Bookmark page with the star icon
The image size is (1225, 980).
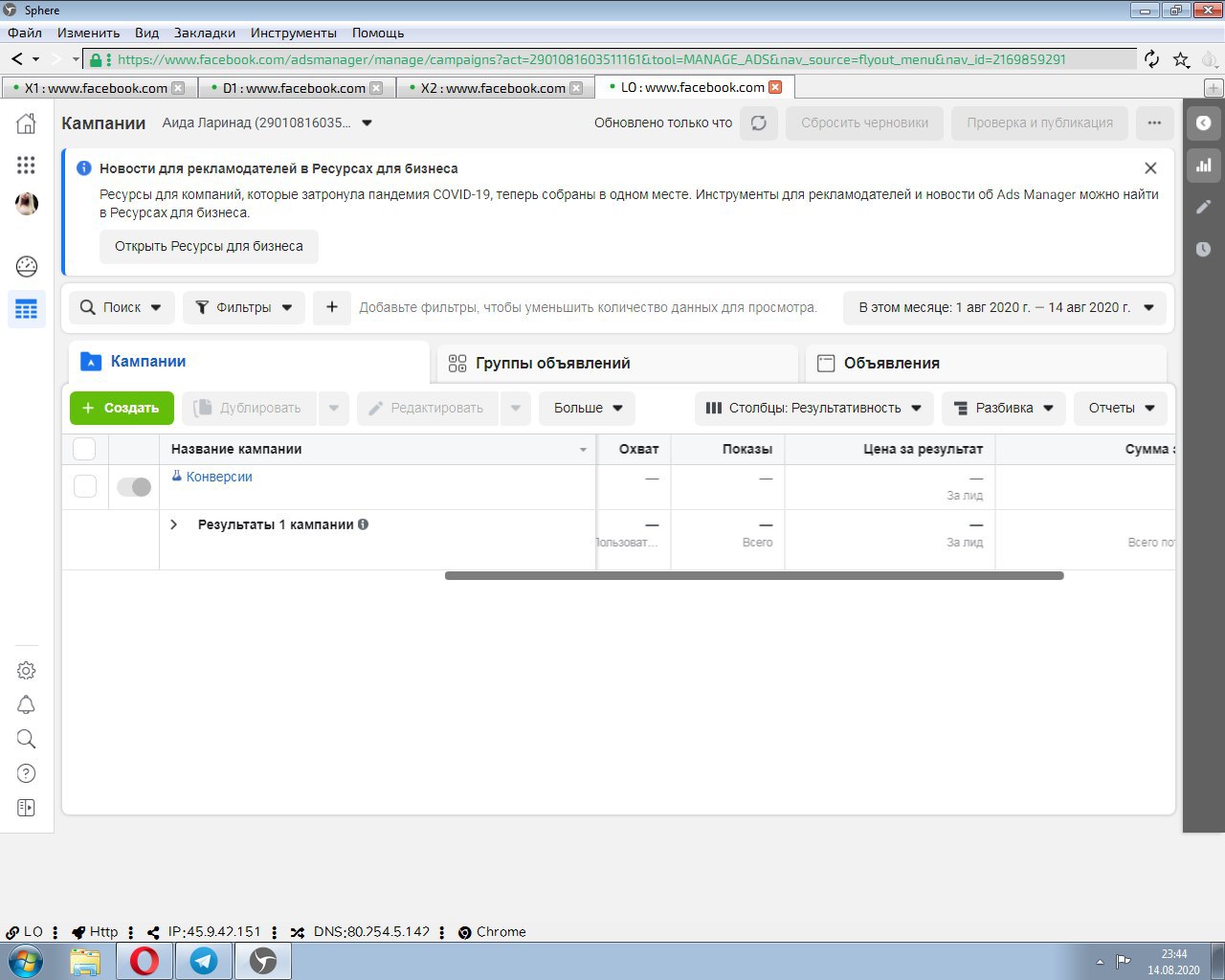(1181, 59)
